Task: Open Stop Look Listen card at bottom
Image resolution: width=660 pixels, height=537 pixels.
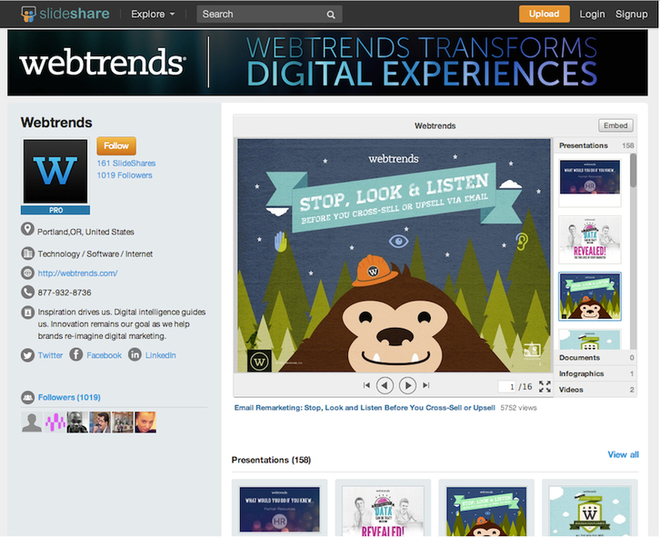Action: [x=486, y=508]
